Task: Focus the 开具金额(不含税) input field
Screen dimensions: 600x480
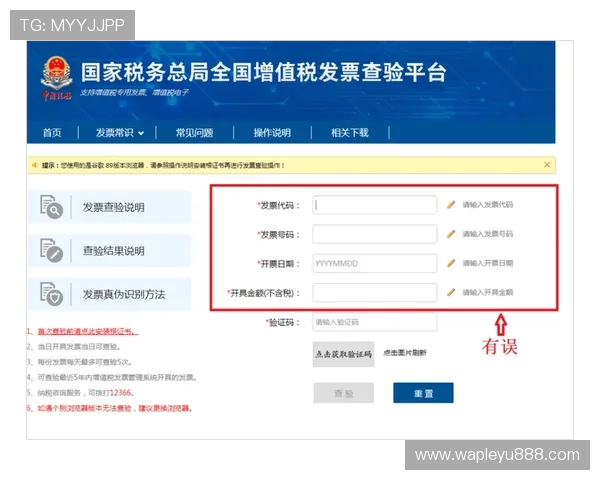Action: [375, 293]
